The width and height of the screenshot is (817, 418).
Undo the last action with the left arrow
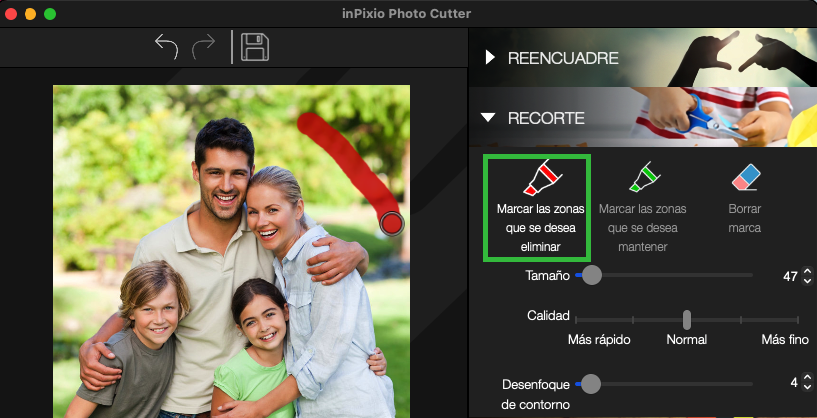point(167,47)
